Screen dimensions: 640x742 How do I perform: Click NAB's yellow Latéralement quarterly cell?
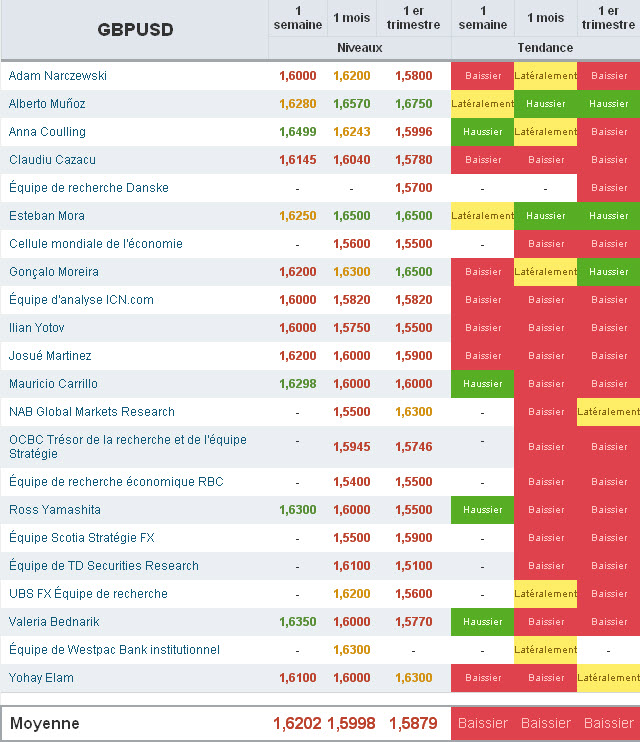tap(609, 412)
